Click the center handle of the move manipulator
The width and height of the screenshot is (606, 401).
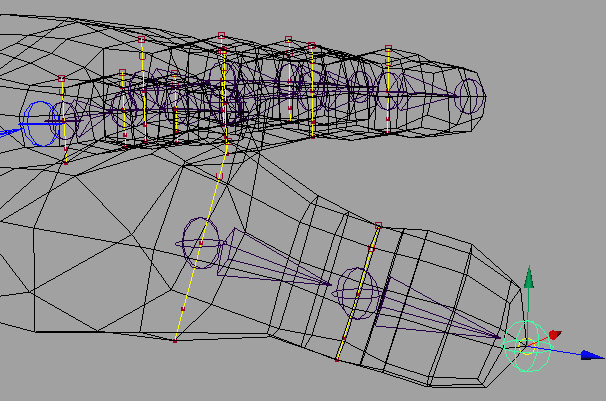[x=528, y=343]
